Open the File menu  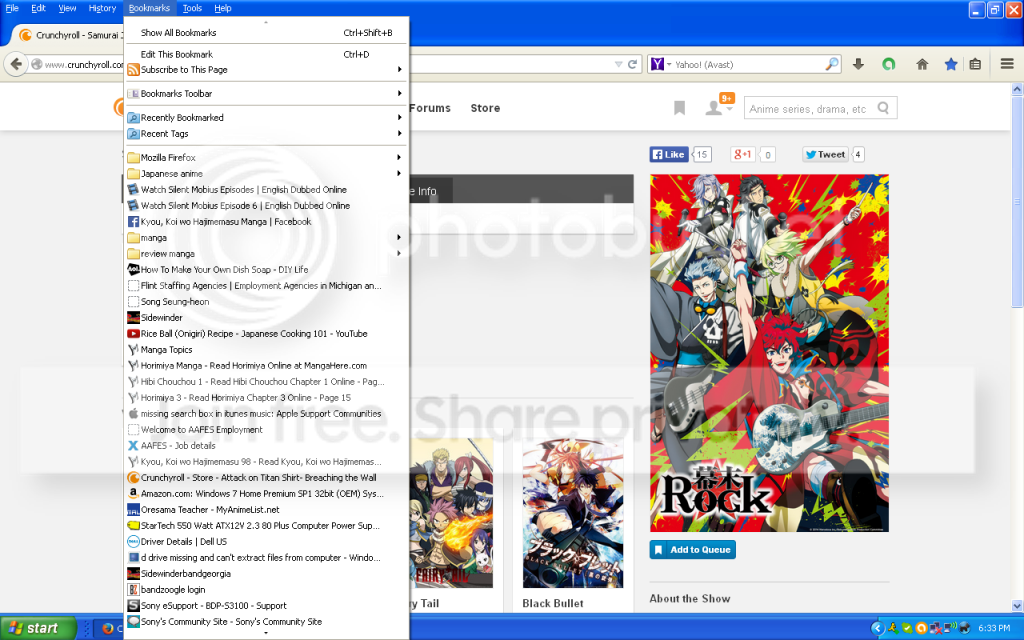[12, 8]
